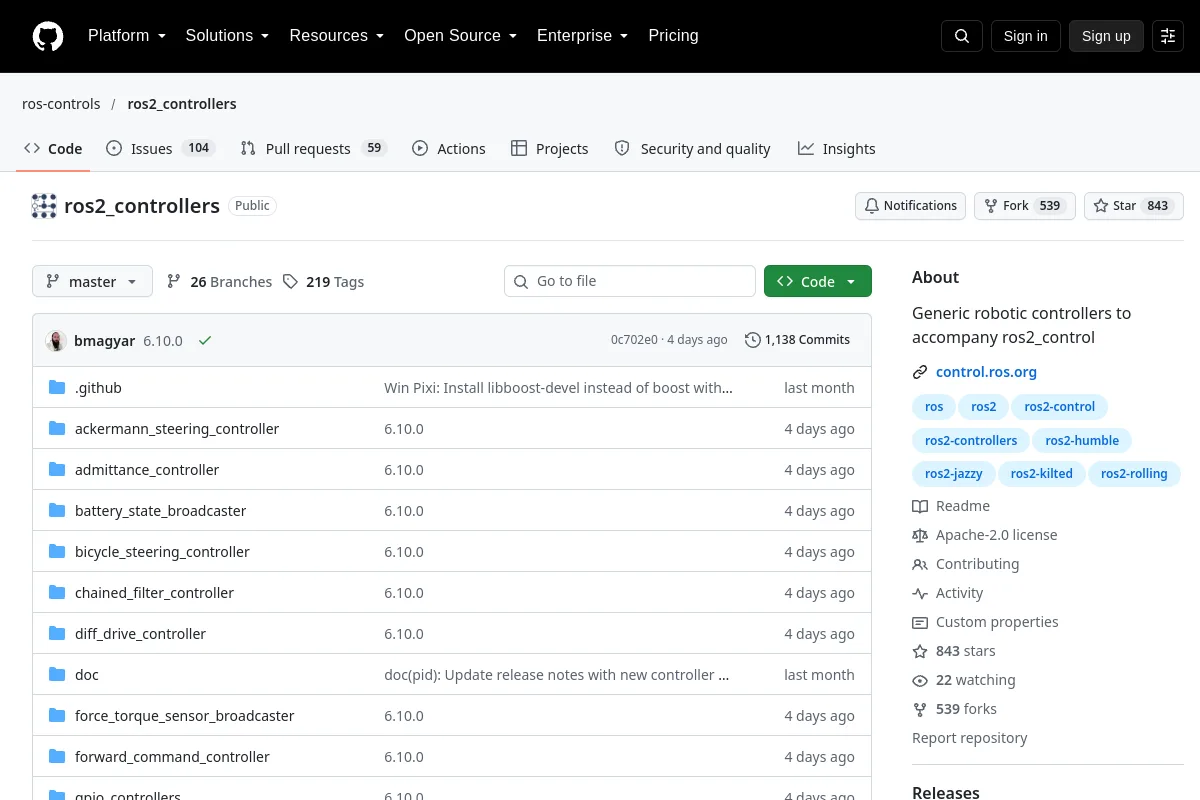Image resolution: width=1200 pixels, height=800 pixels.
Task: Expand the Resources menu
Action: [336, 36]
